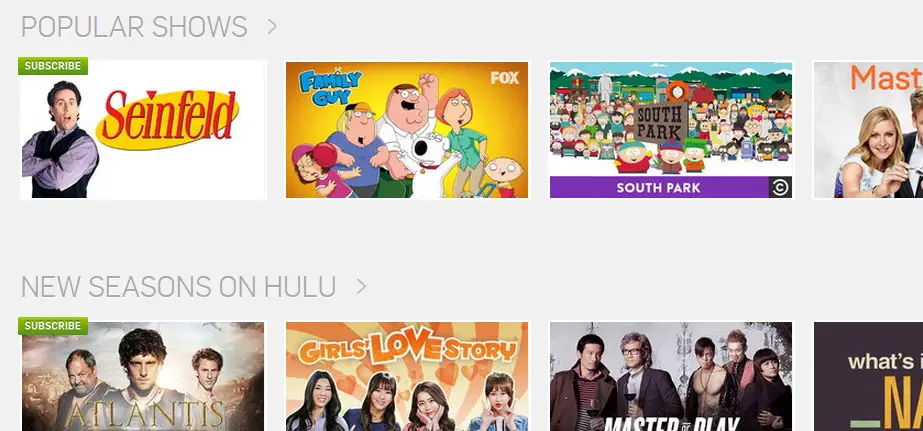Open the Atlantis show thumbnail

click(143, 376)
